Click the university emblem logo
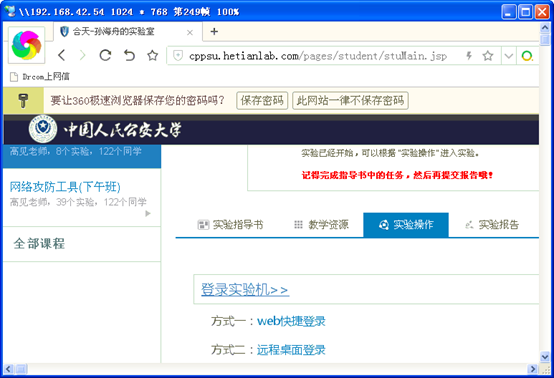The height and width of the screenshot is (378, 554). tap(43, 129)
